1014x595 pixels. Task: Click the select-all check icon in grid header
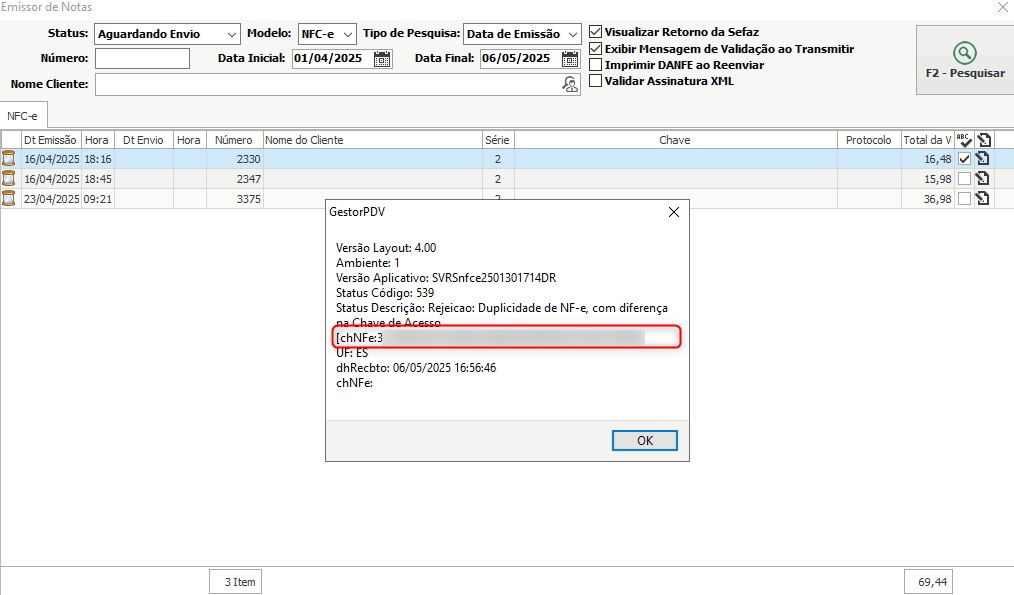(964, 140)
